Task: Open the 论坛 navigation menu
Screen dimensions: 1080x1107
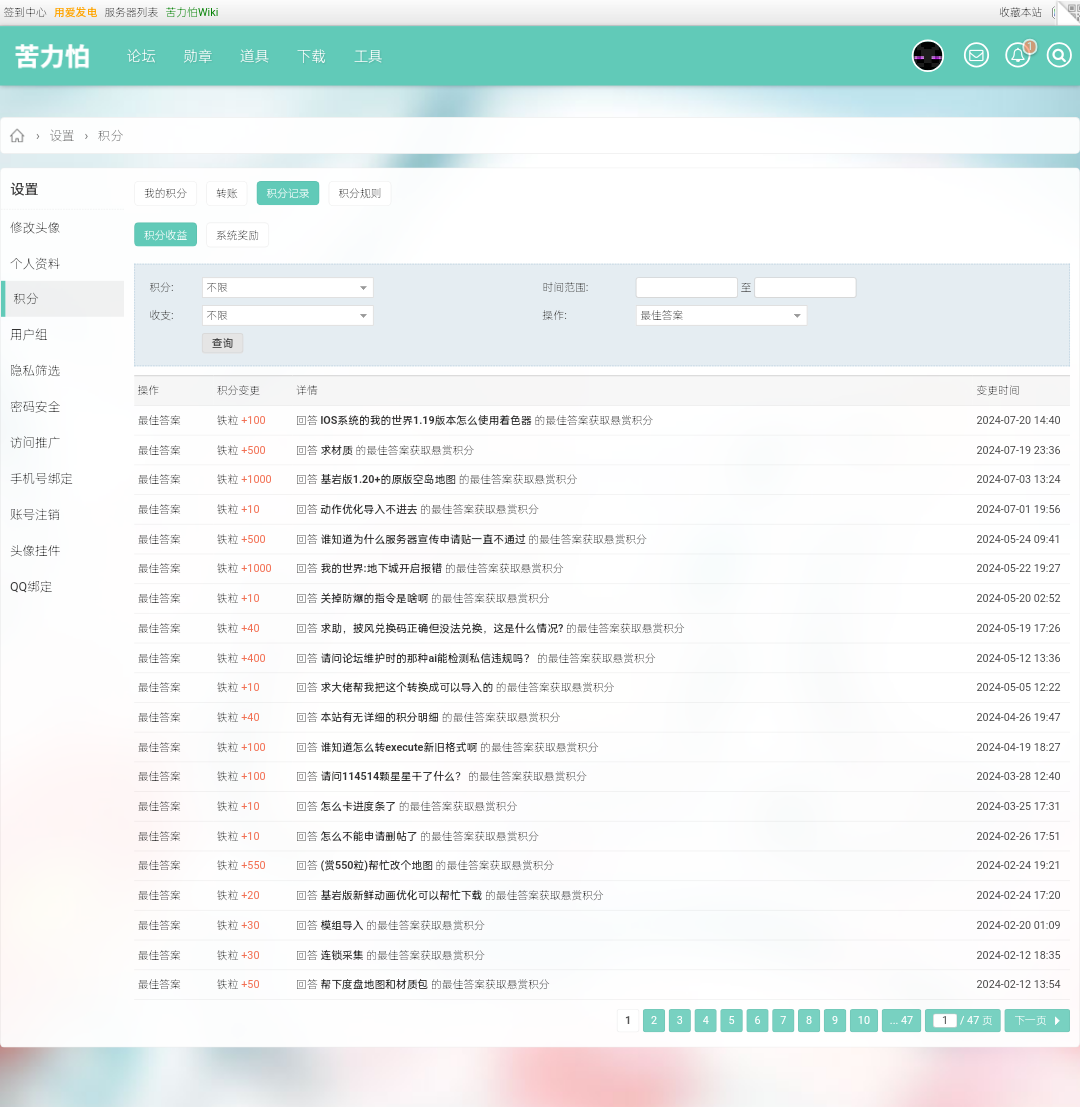Action: tap(141, 56)
